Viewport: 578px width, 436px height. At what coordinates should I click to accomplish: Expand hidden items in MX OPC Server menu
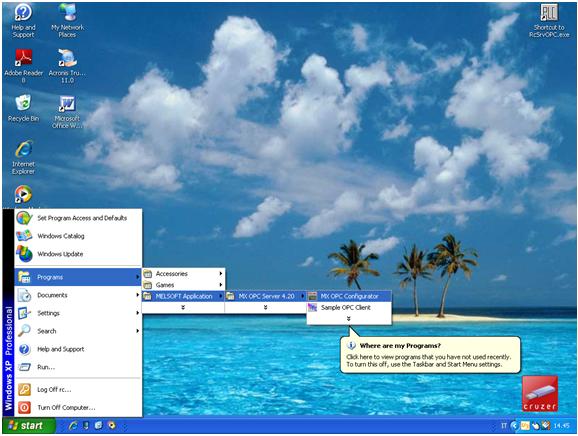pyautogui.click(x=265, y=307)
